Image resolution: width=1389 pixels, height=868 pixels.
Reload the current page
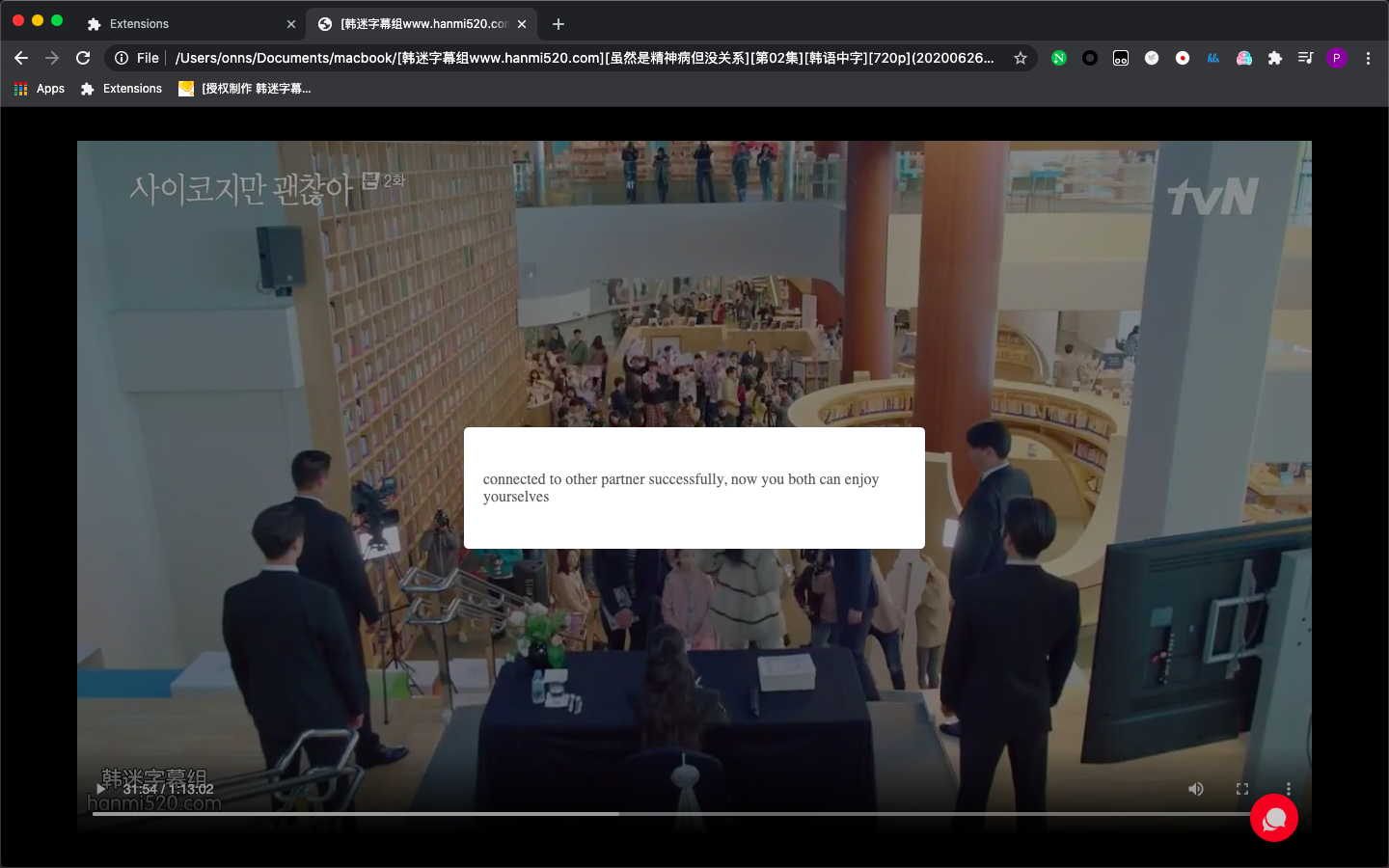83,58
